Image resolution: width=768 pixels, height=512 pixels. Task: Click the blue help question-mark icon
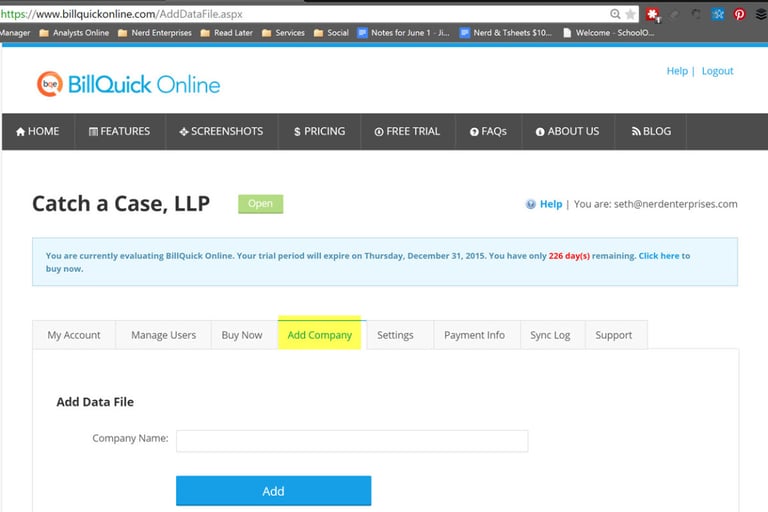pyautogui.click(x=530, y=204)
